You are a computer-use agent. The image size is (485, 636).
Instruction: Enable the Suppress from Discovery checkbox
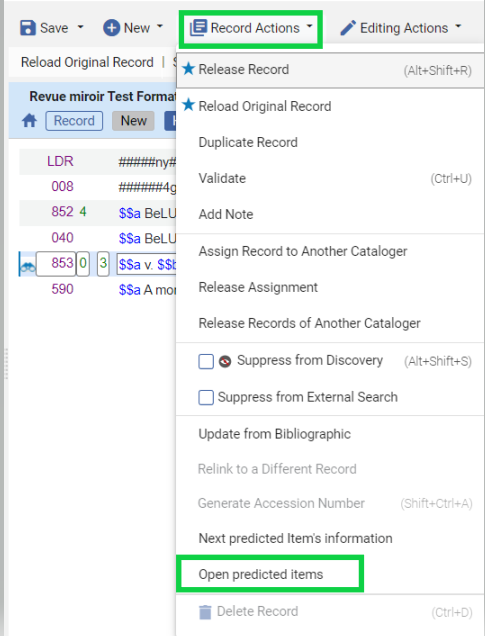206,361
